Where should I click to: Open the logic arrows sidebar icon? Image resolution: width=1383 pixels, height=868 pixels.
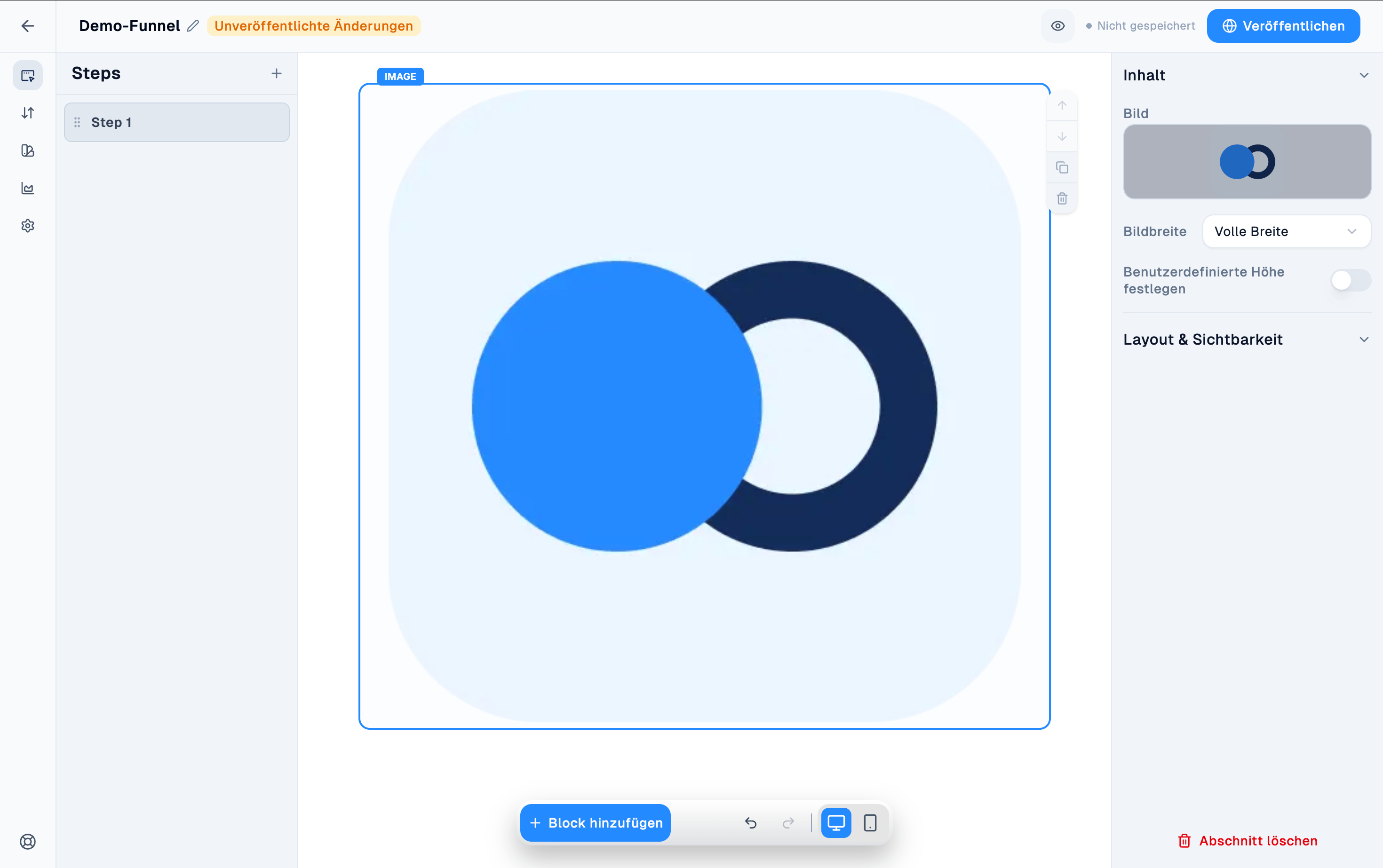[28, 113]
